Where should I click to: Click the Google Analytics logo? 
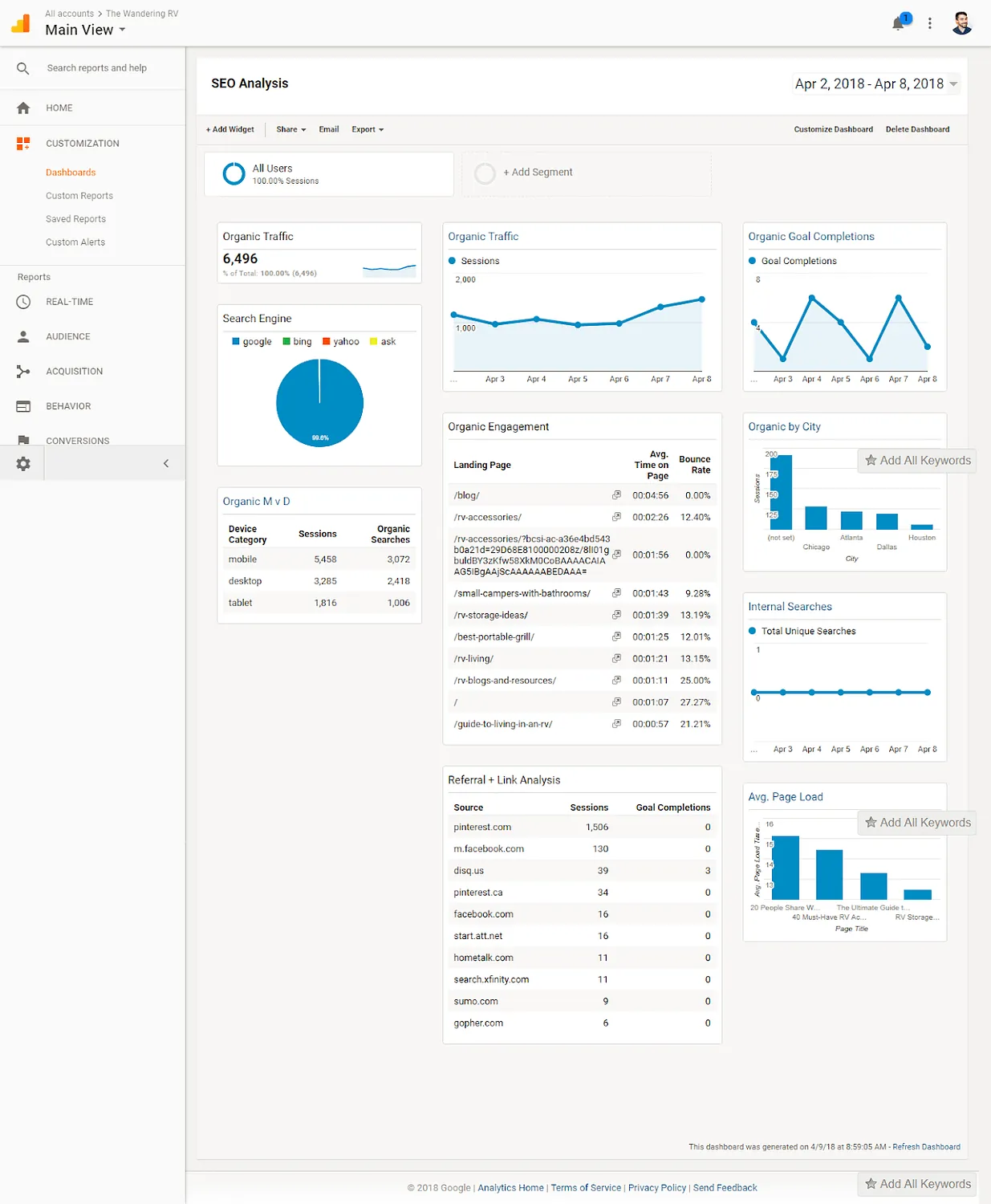click(21, 23)
